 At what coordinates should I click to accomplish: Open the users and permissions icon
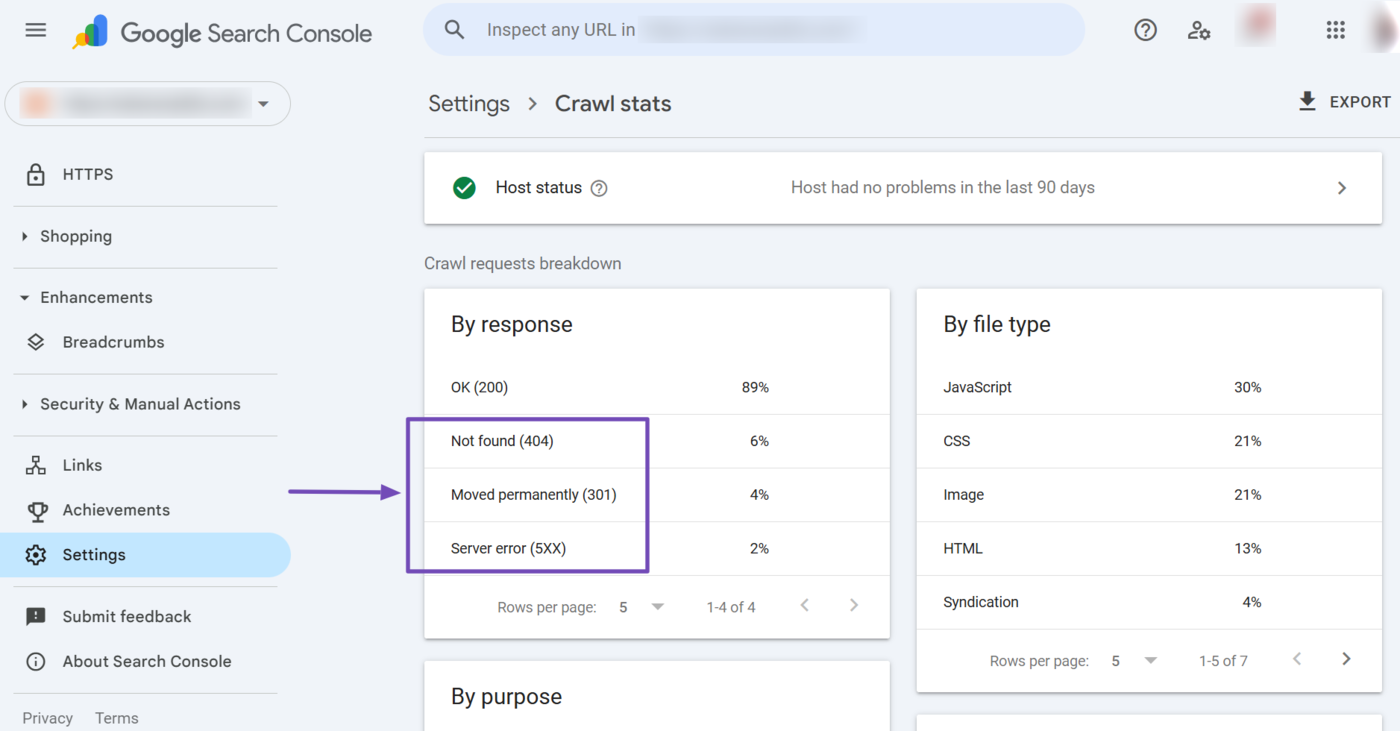1199,31
